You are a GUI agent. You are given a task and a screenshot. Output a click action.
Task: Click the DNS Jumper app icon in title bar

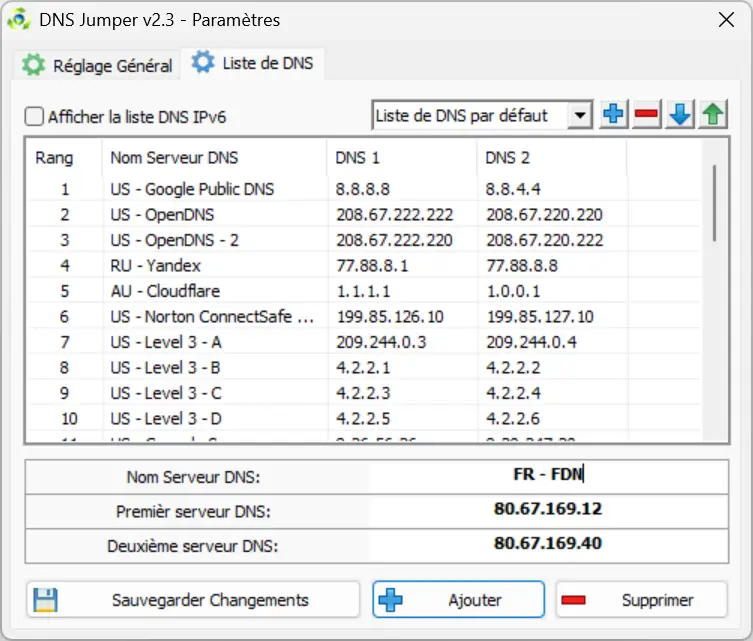pos(19,20)
